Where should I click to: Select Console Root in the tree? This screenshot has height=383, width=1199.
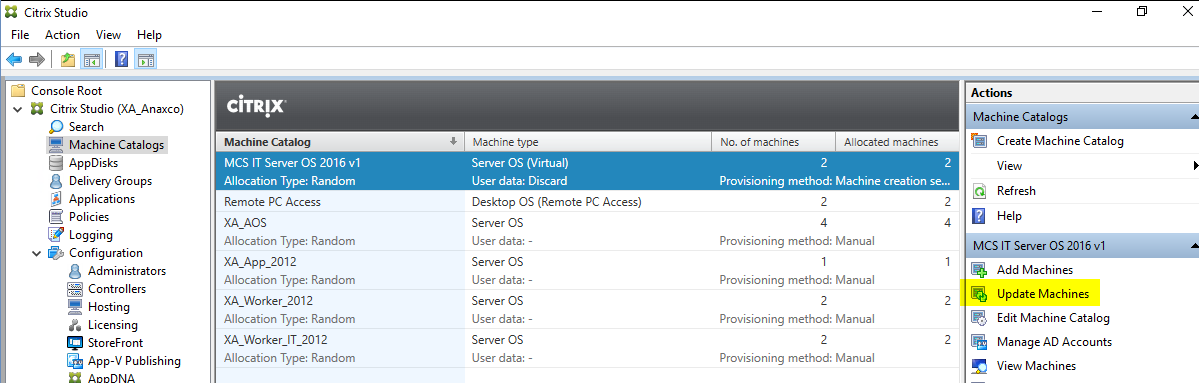pyautogui.click(x=66, y=90)
